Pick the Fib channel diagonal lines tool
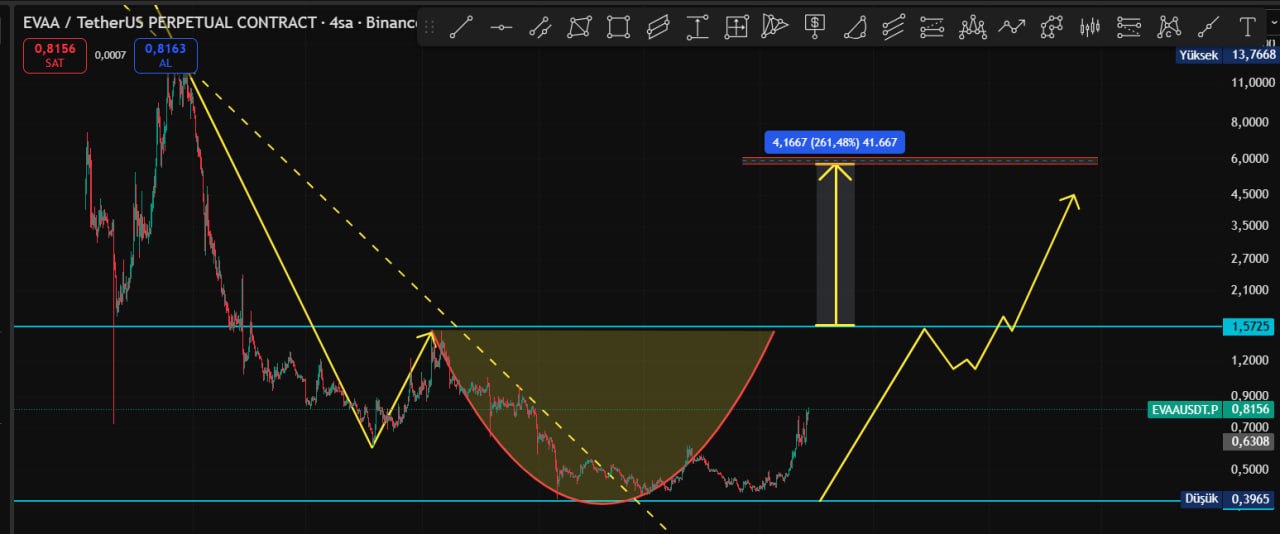The width and height of the screenshot is (1280, 534). coord(893,27)
